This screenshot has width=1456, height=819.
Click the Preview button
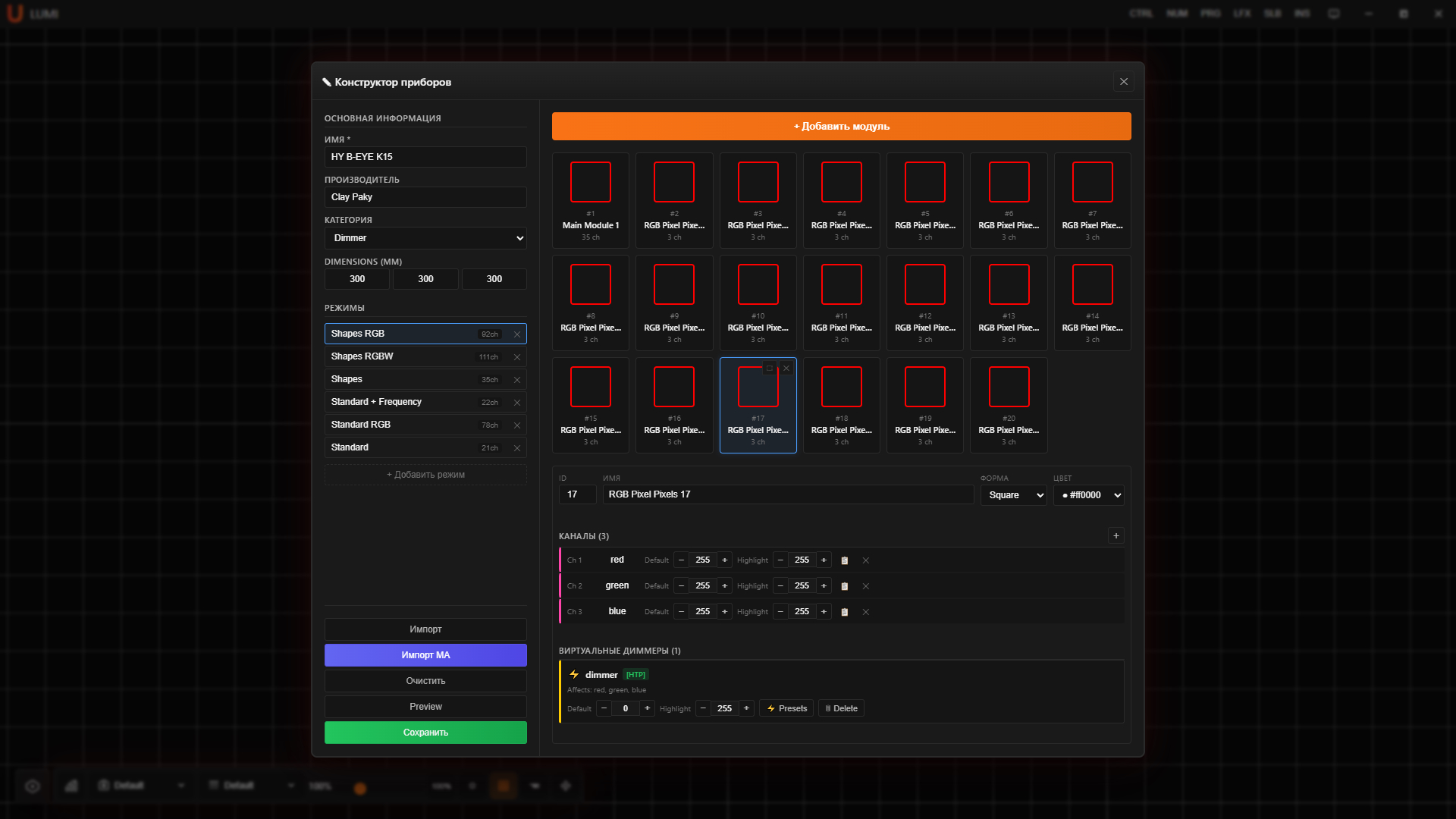[x=425, y=707]
